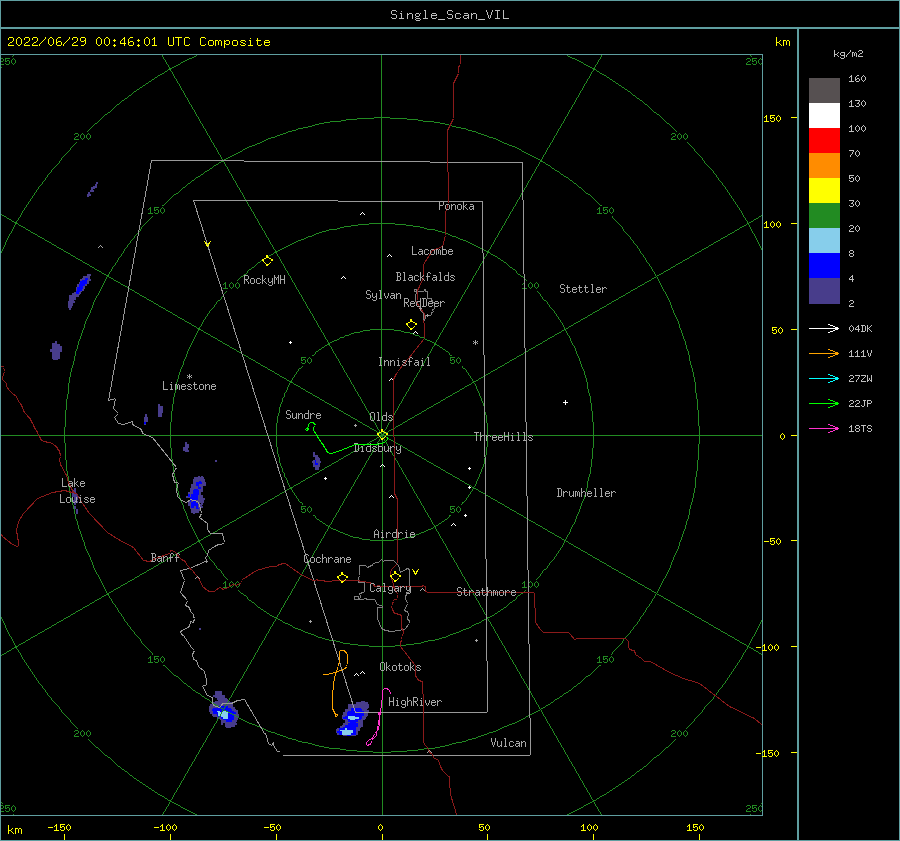This screenshot has height=841, width=900.
Task: Click the RockyMH label
Action: click(x=264, y=280)
